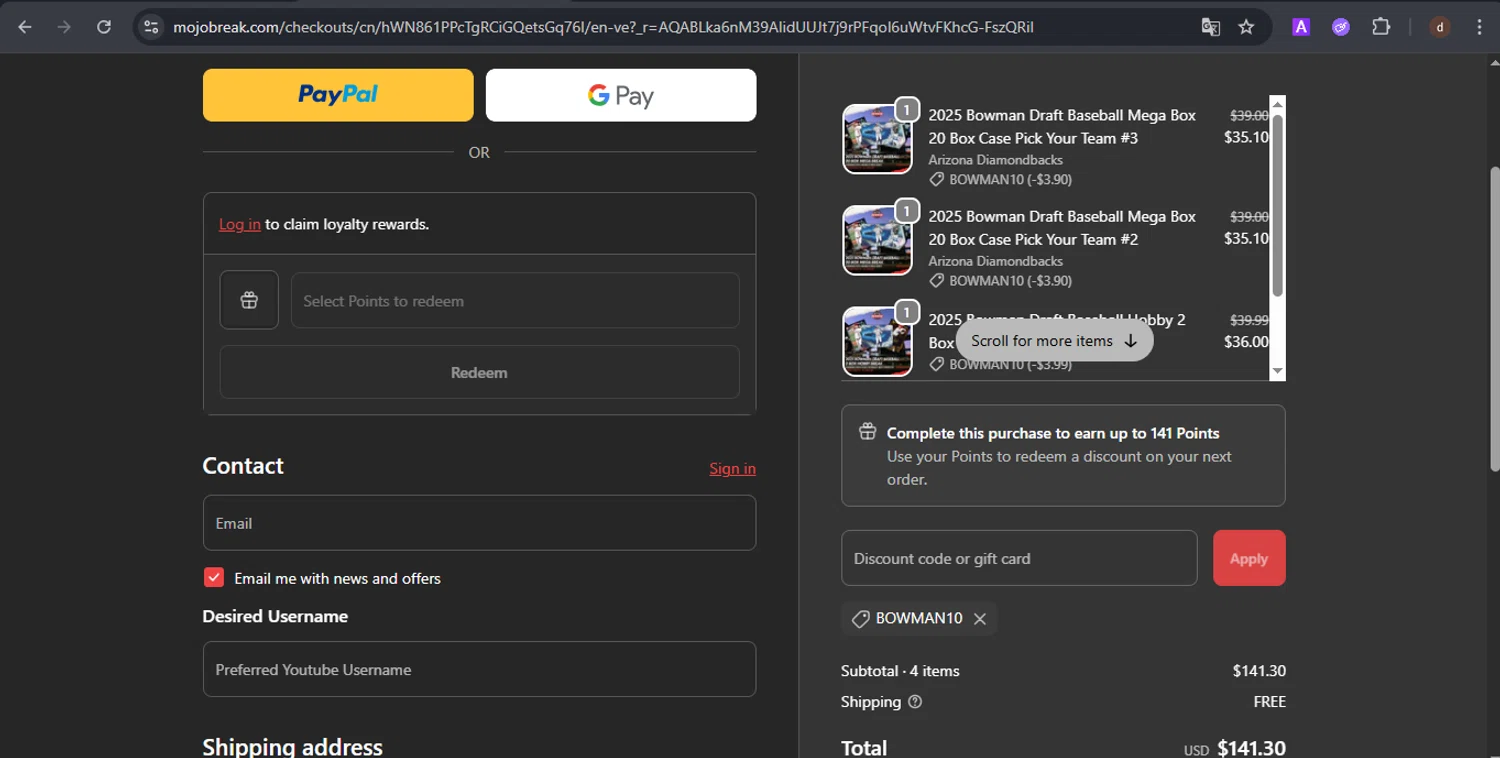Focus the Preferred Youtube Username field
The image size is (1500, 758).
pos(479,669)
